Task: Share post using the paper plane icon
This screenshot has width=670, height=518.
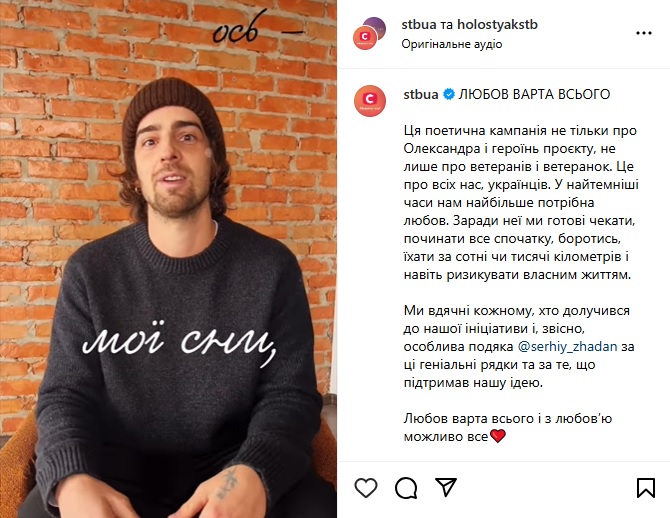Action: 446,487
